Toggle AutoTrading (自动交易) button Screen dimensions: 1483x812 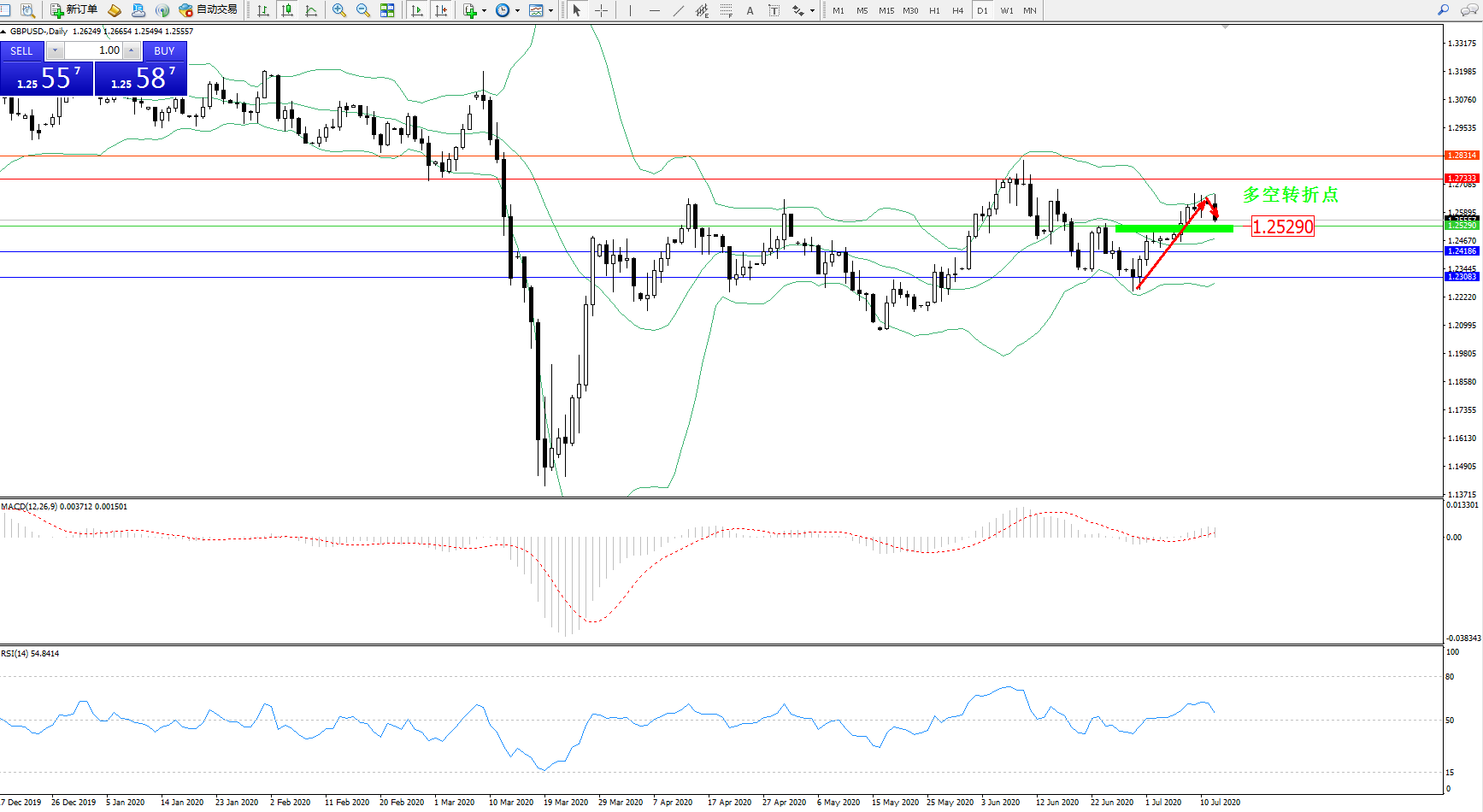208,10
